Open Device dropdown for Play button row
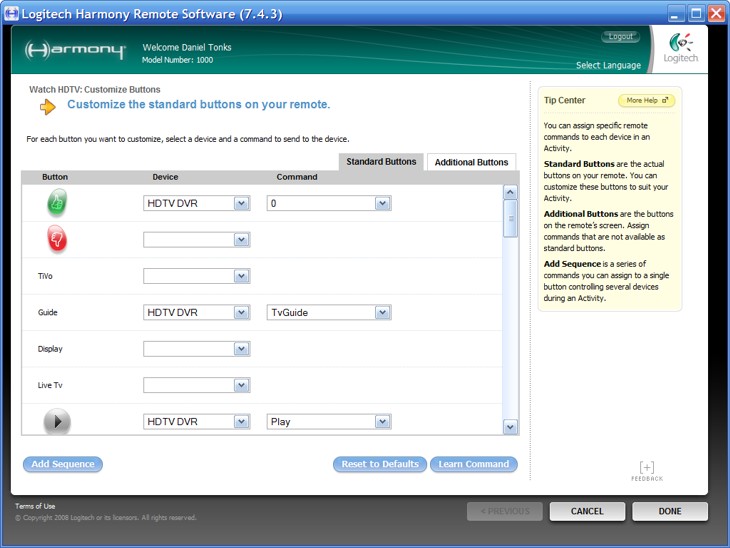The height and width of the screenshot is (548, 730). coord(196,421)
